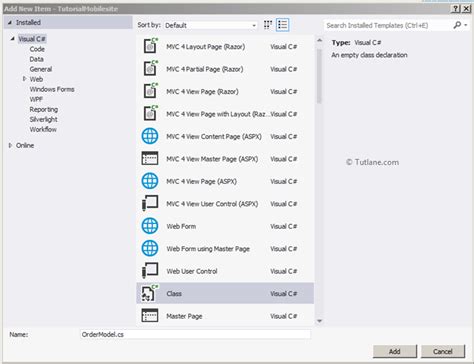The image size is (474, 364).
Task: Click the MVC 4 Layout Page (Razor) icon
Action: 150,46
